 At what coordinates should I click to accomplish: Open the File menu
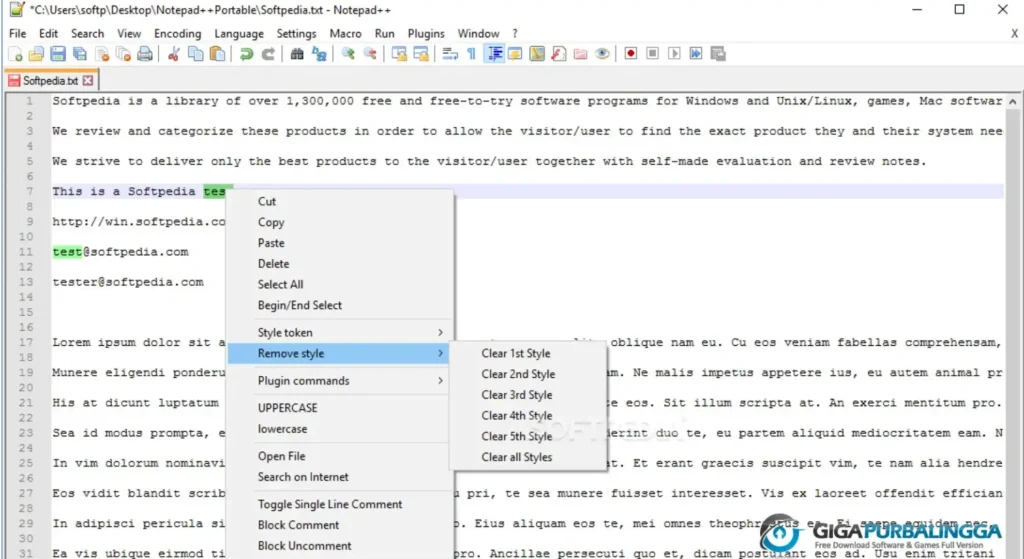[x=18, y=33]
